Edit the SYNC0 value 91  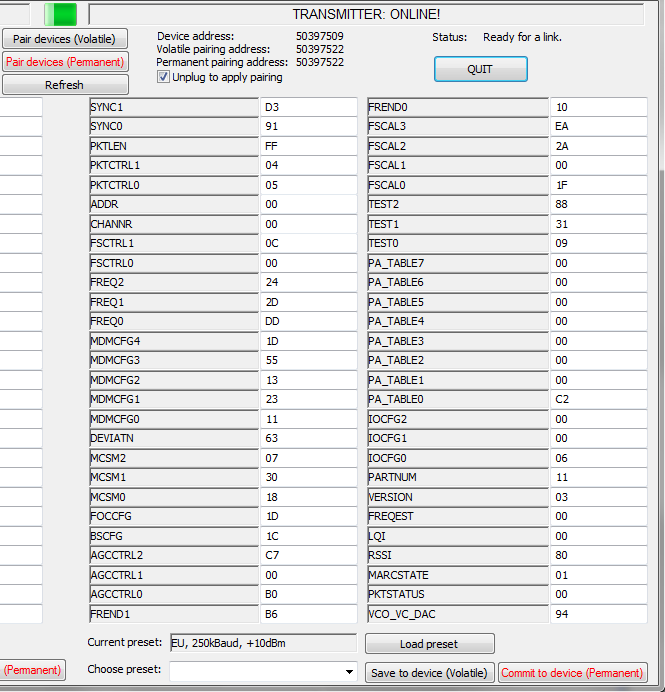coord(308,127)
